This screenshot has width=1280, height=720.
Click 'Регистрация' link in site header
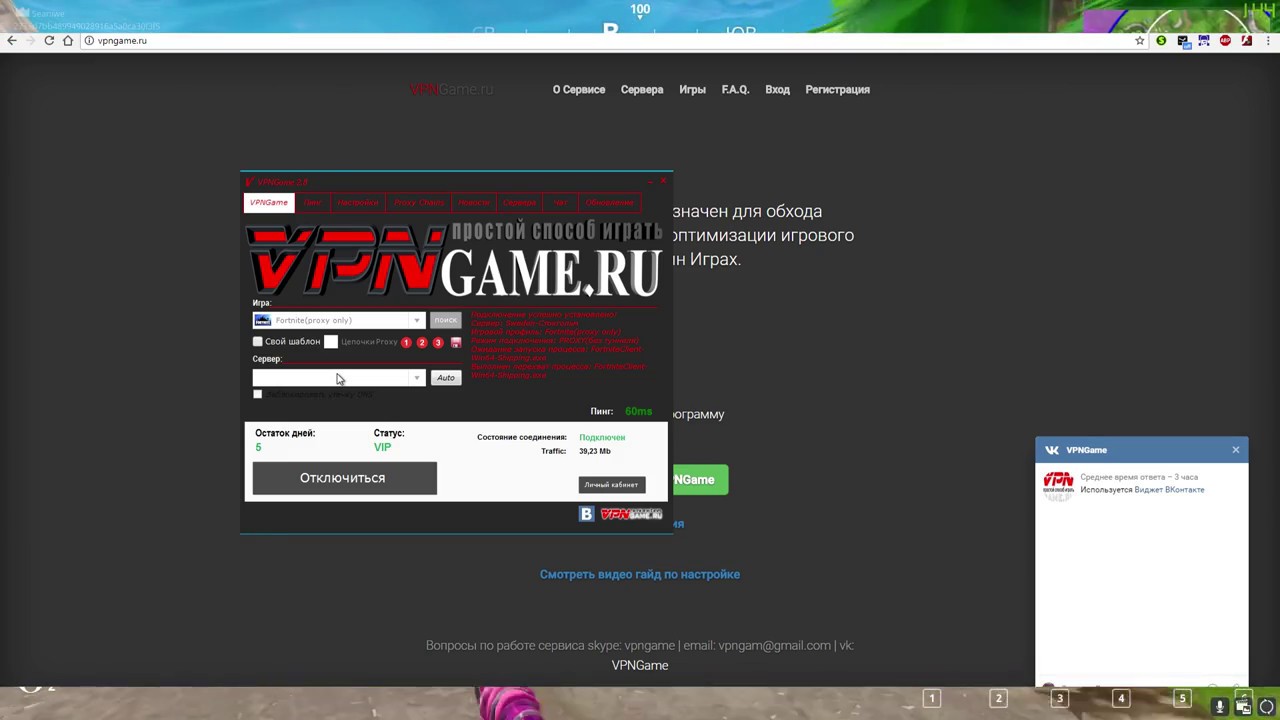point(838,90)
